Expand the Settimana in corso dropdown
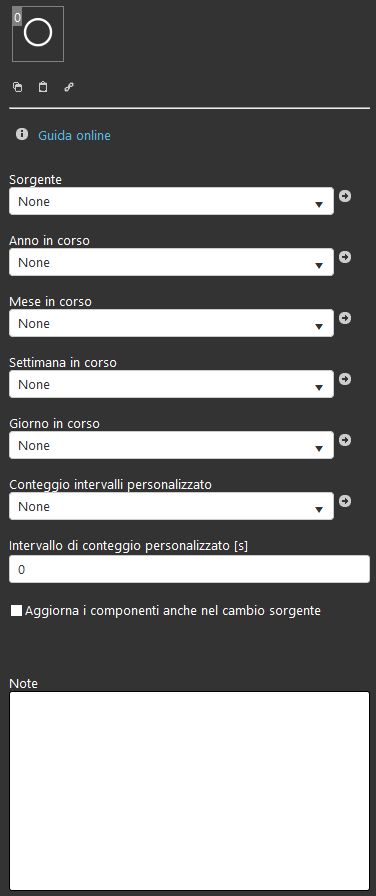 [171, 384]
